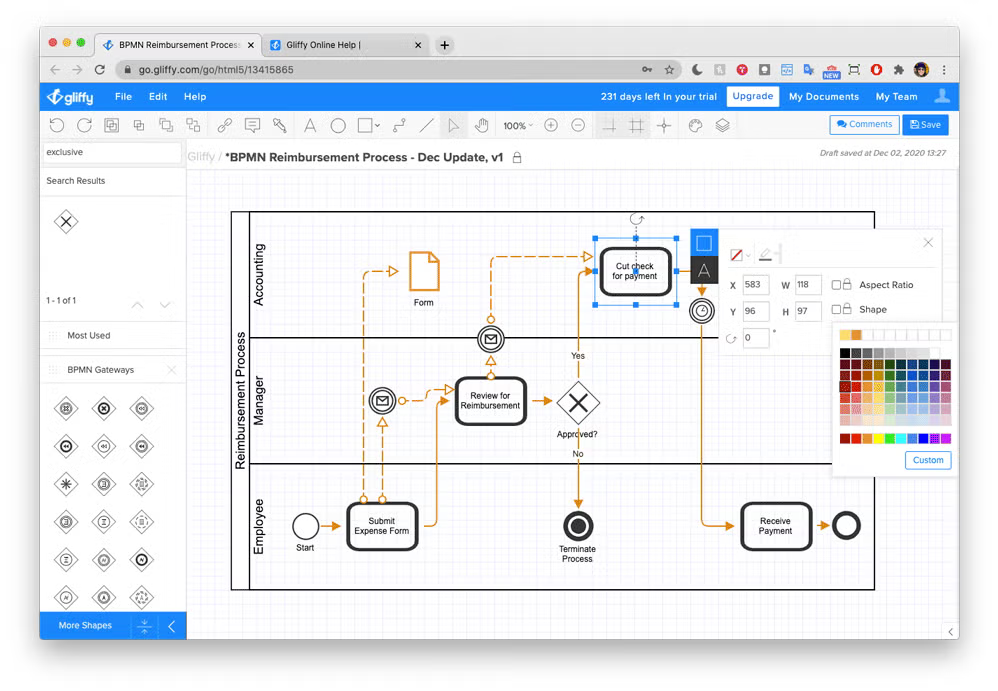Screen dimensions: 998x691
Task: Select the Ellipse shape tool
Action: point(338,125)
